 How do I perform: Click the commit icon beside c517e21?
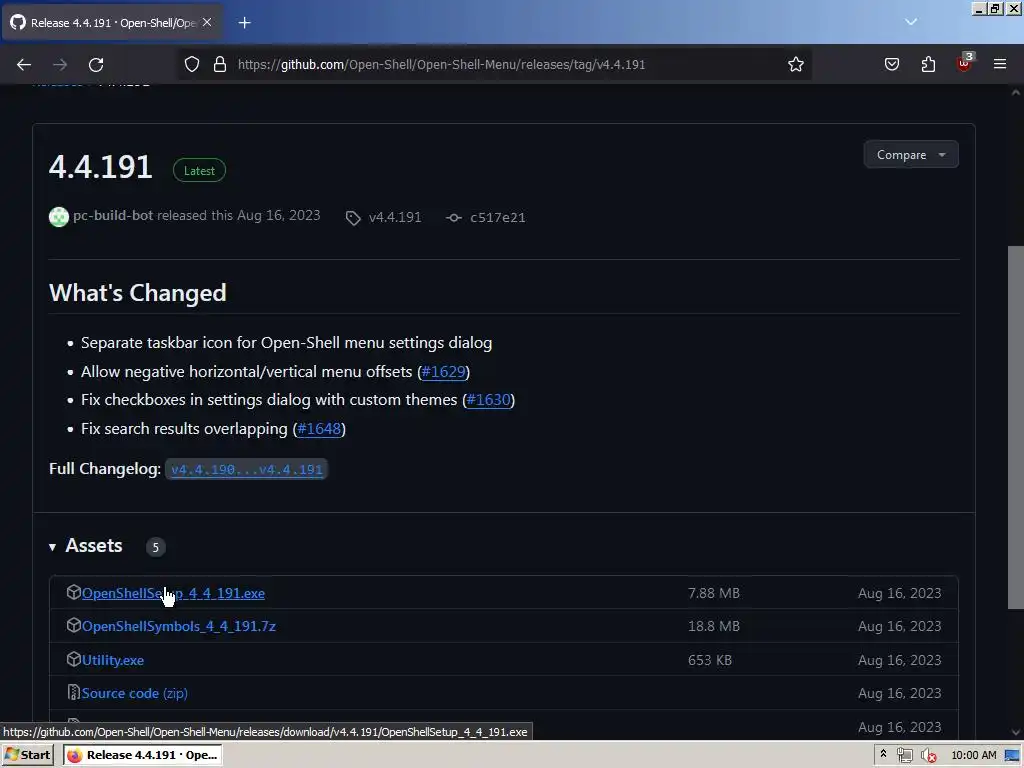[453, 218]
